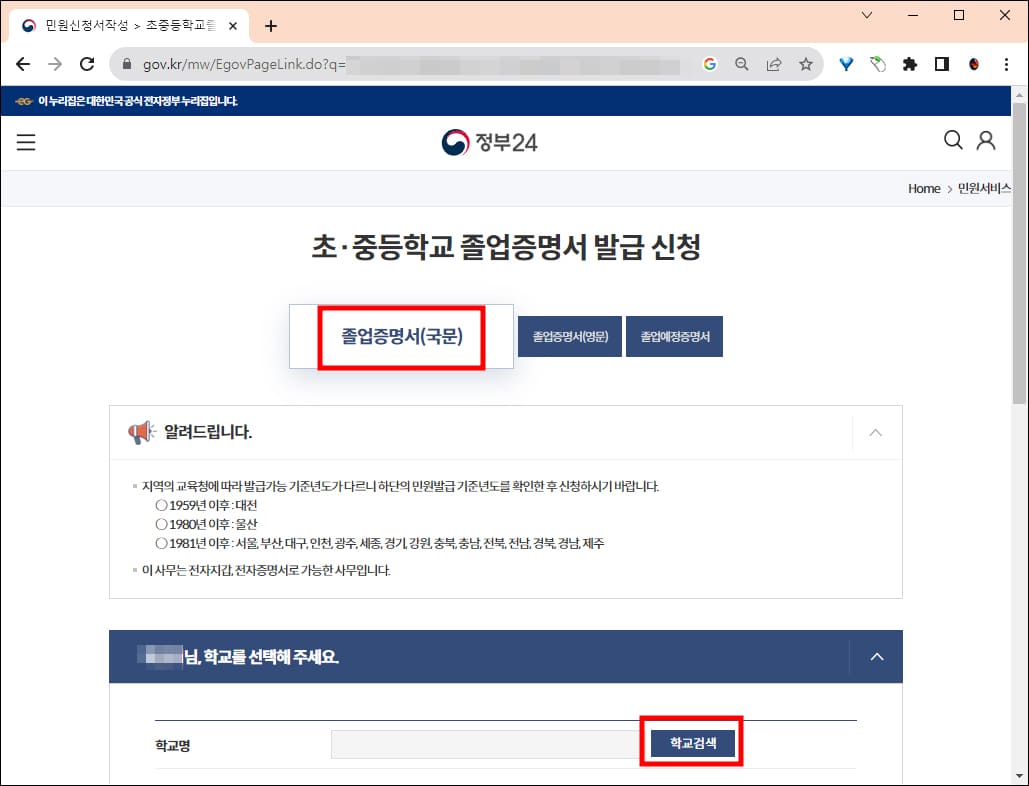Open the user login profile icon
The image size is (1029, 786).
(986, 141)
